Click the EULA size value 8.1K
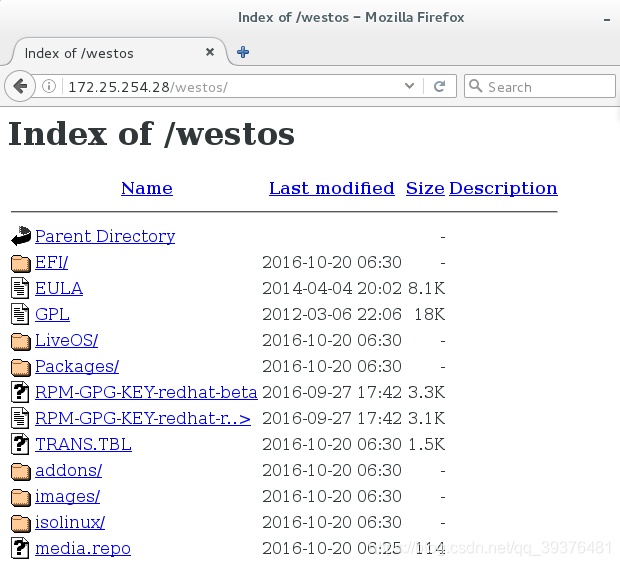The height and width of the screenshot is (566, 620). (426, 288)
